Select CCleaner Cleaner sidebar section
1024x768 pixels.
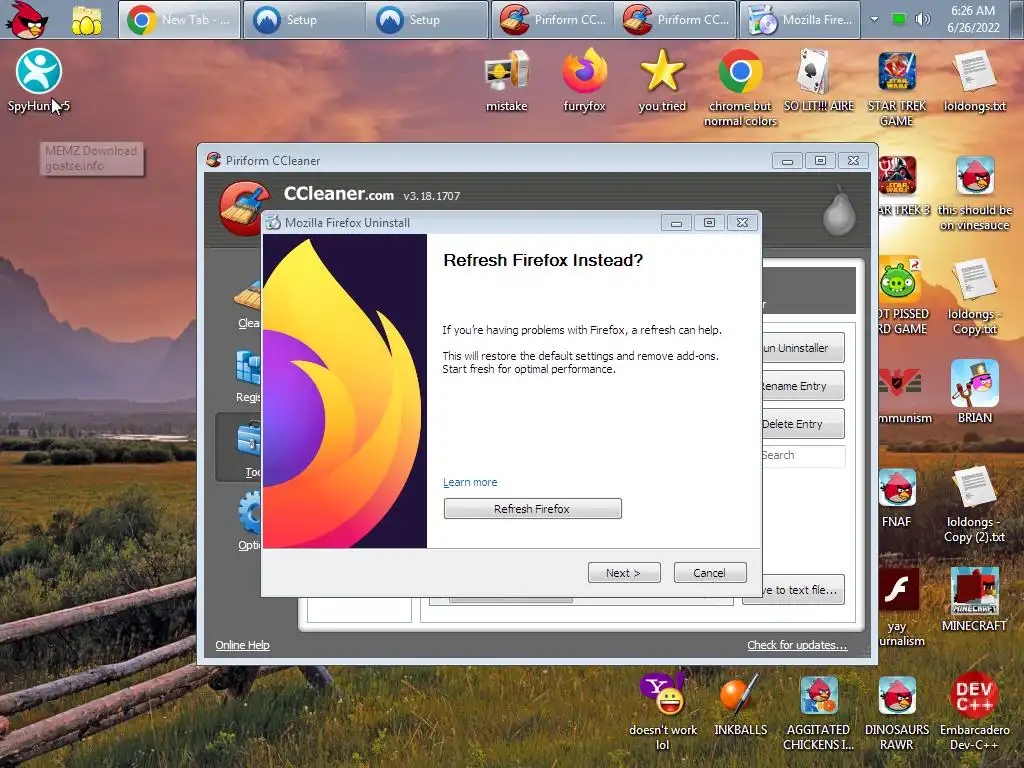click(248, 305)
